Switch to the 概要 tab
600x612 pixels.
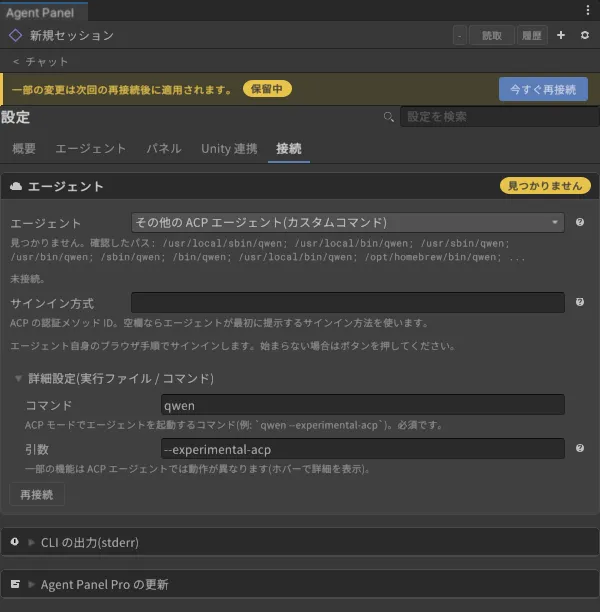tap(24, 149)
